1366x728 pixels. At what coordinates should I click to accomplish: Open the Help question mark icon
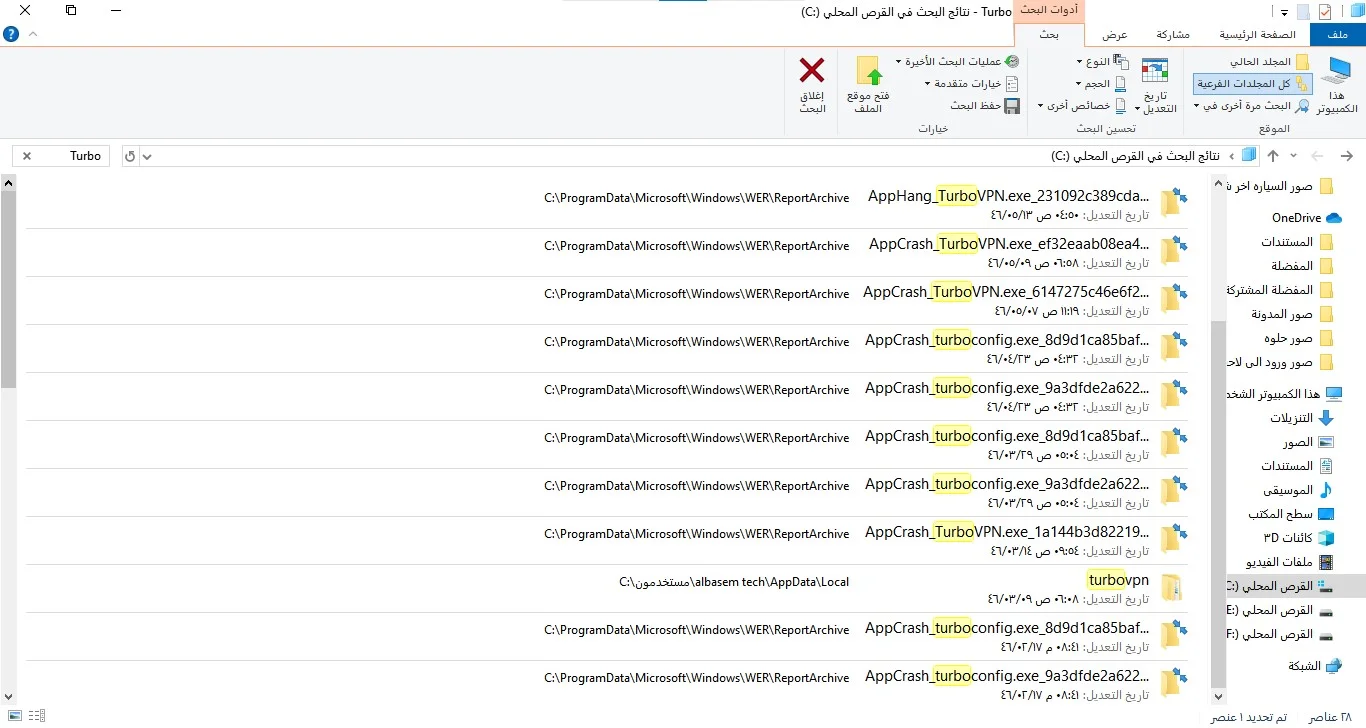11,33
